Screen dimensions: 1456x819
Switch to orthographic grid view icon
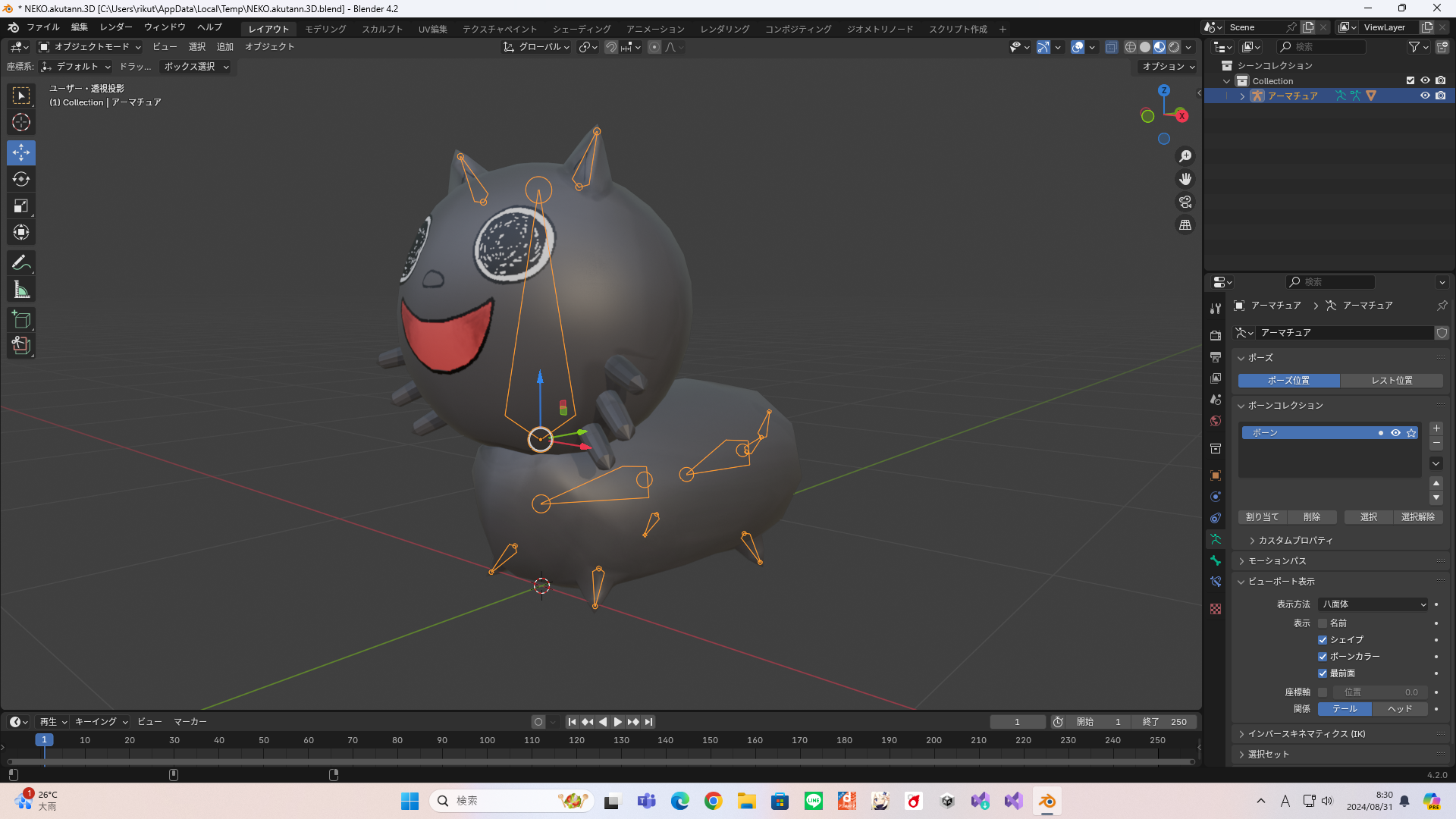coord(1185,225)
